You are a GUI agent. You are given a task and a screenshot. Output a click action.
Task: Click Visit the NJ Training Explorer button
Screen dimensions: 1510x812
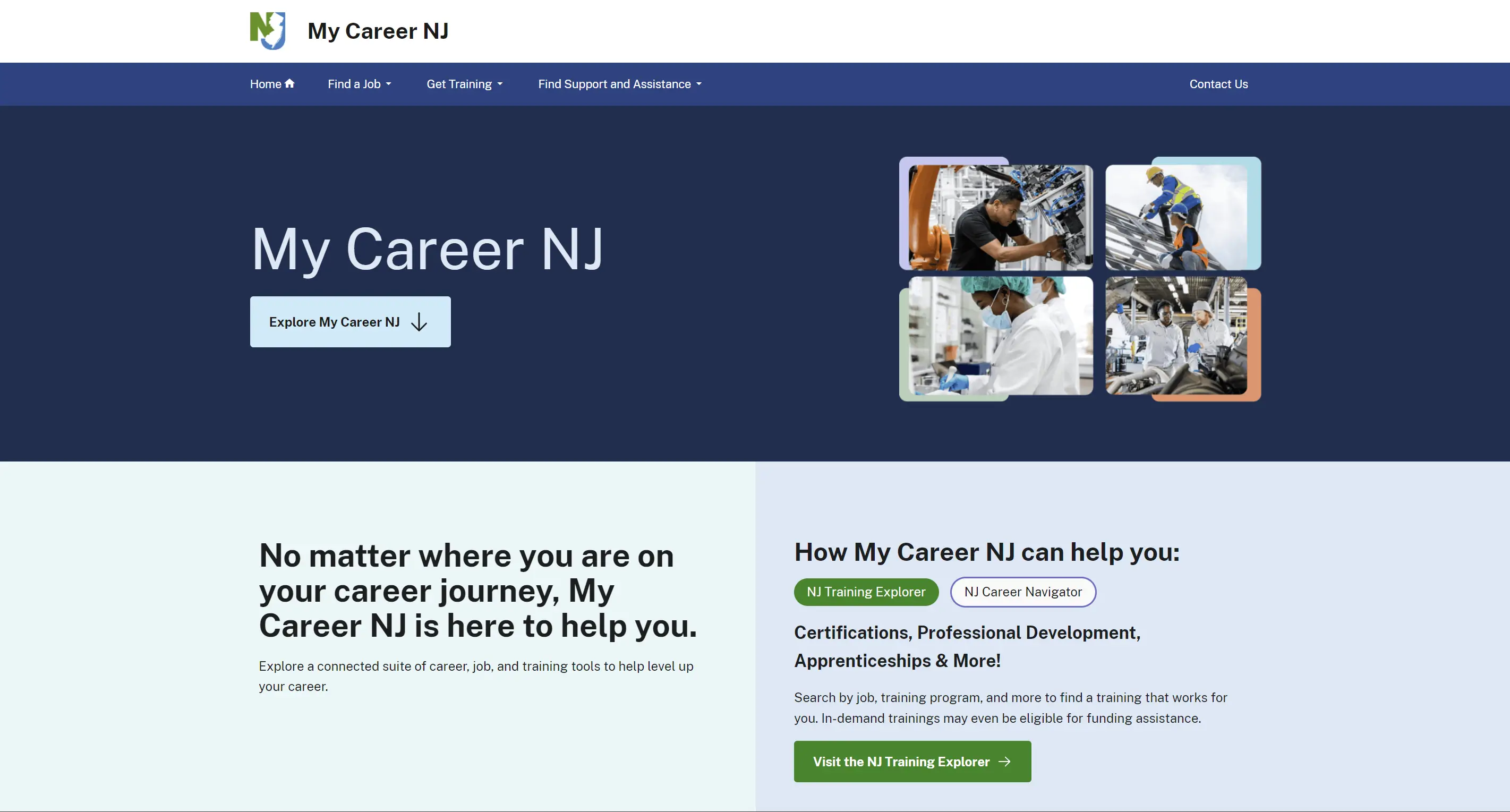point(912,761)
